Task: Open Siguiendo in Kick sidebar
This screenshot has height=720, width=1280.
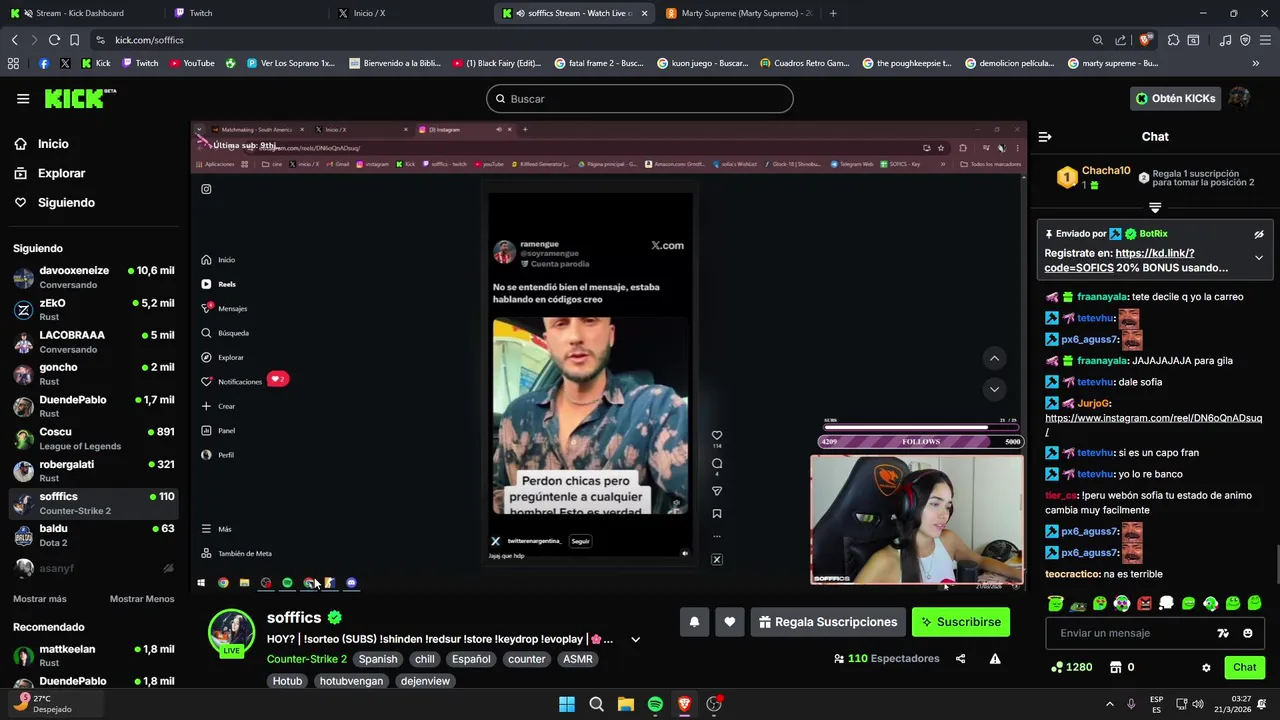Action: tap(54, 202)
